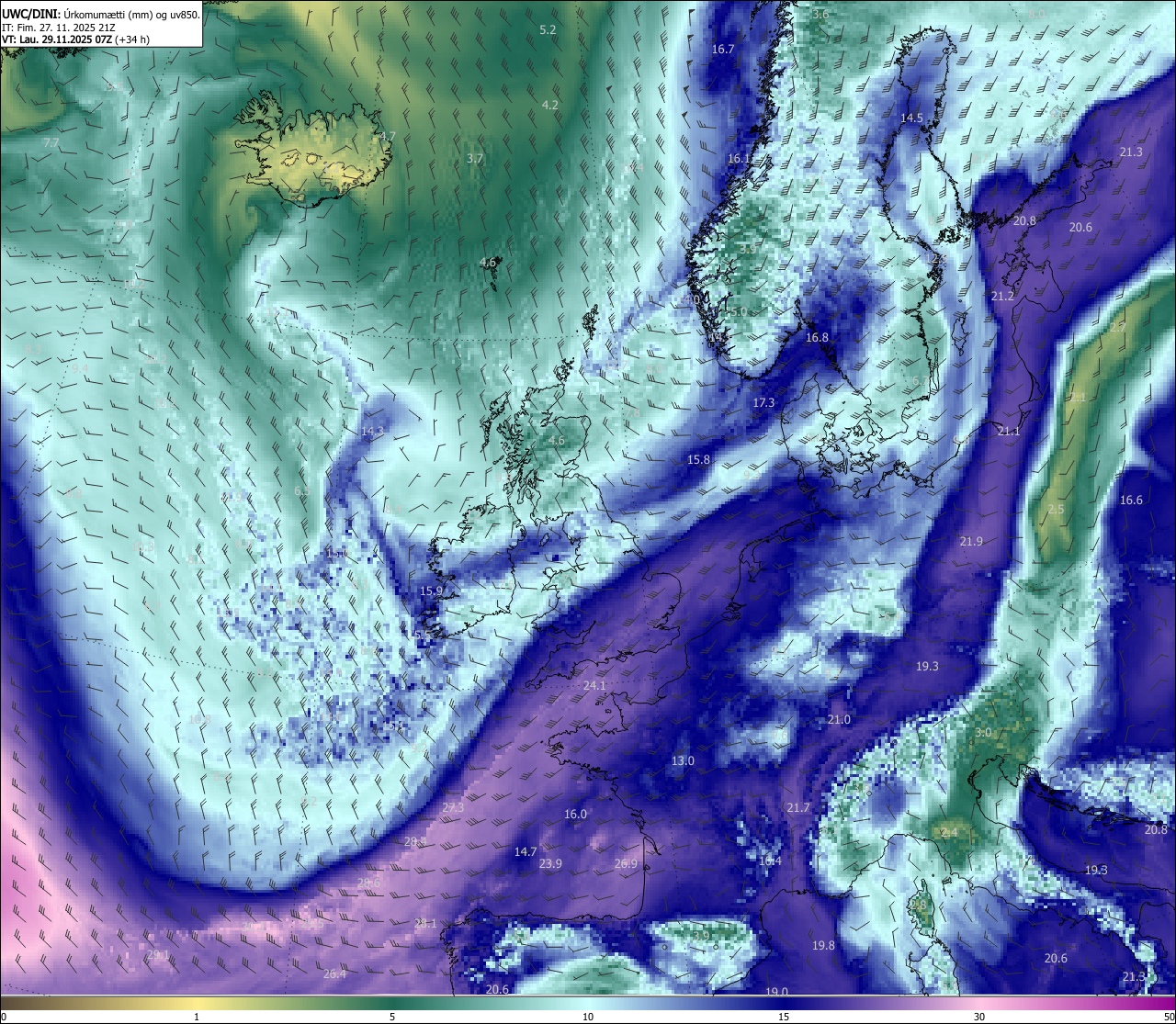Click the map value '2.5' in the dry band
The width and height of the screenshot is (1176, 1024).
point(1056,509)
